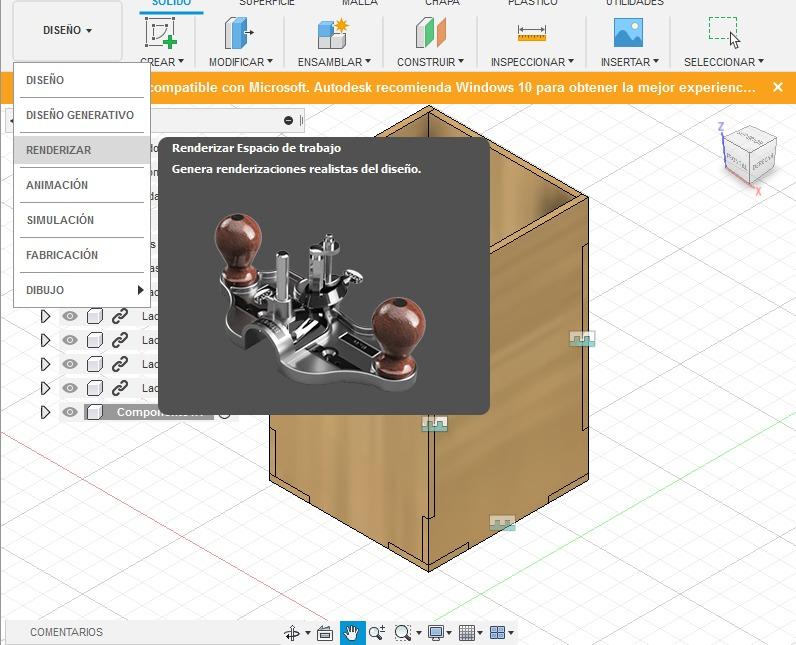Select DISEÑO in the workspace menu
This screenshot has width=796, height=645.
(82, 80)
